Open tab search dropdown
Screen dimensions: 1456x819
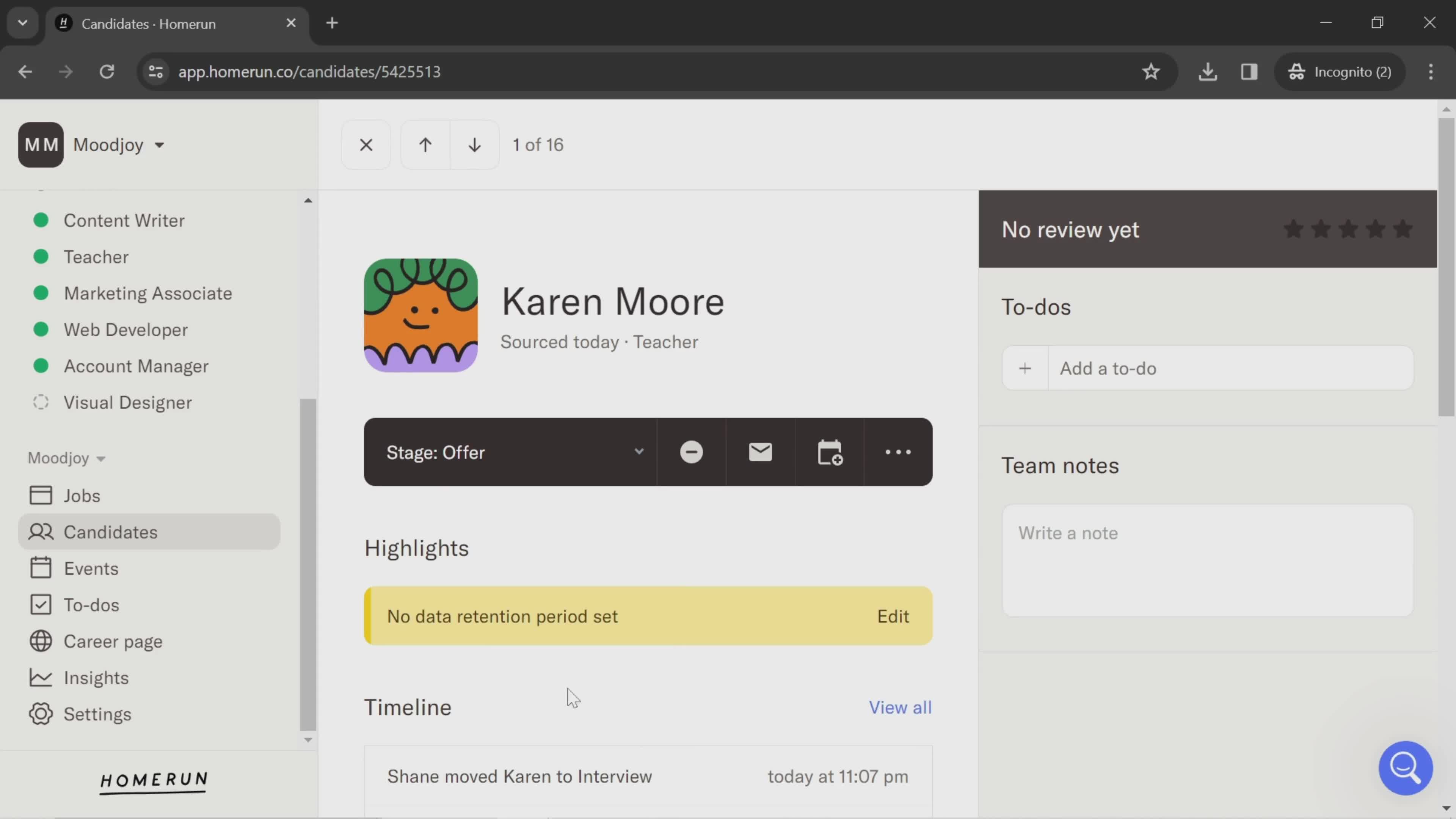click(x=23, y=23)
